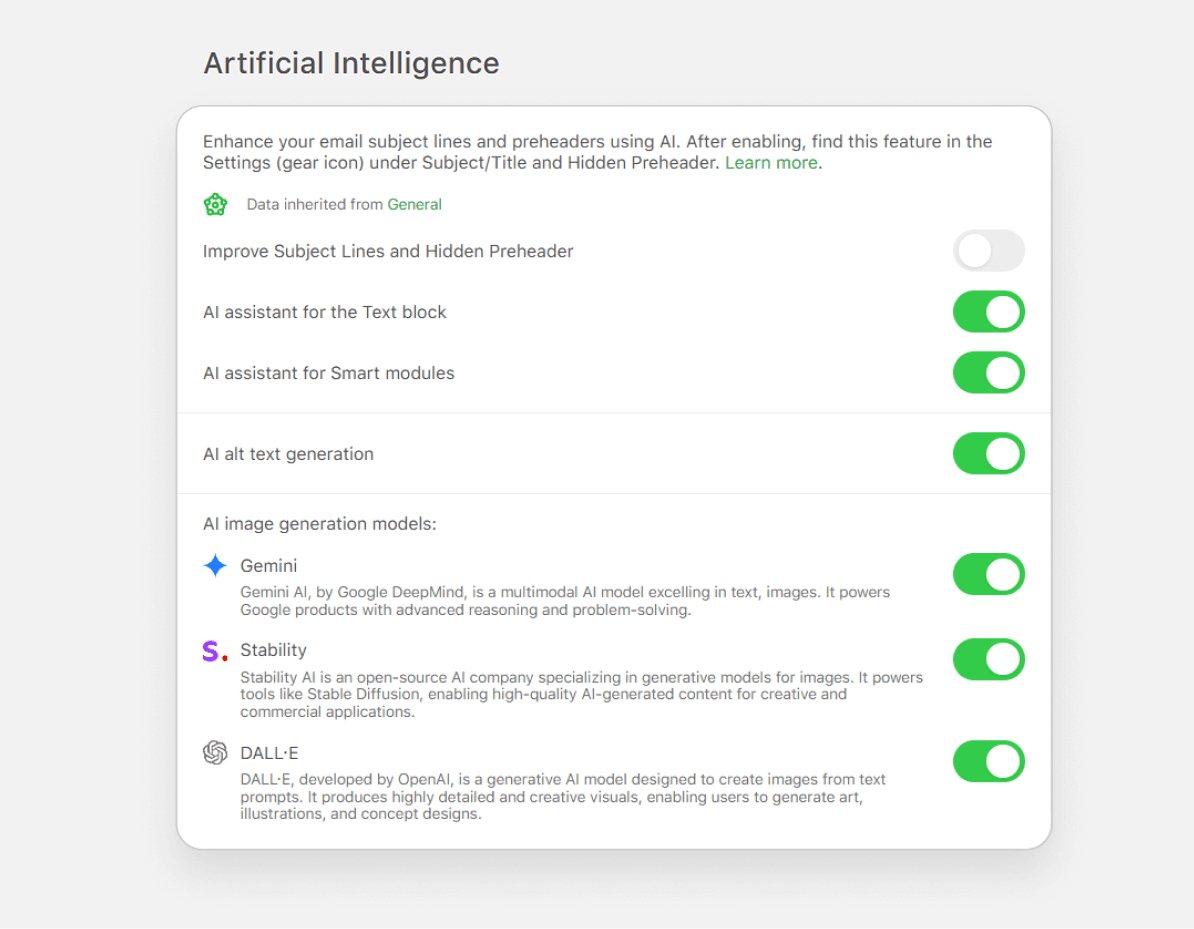Click the purple Stability logo icon
Screen dimensions: 1194x929
215,652
